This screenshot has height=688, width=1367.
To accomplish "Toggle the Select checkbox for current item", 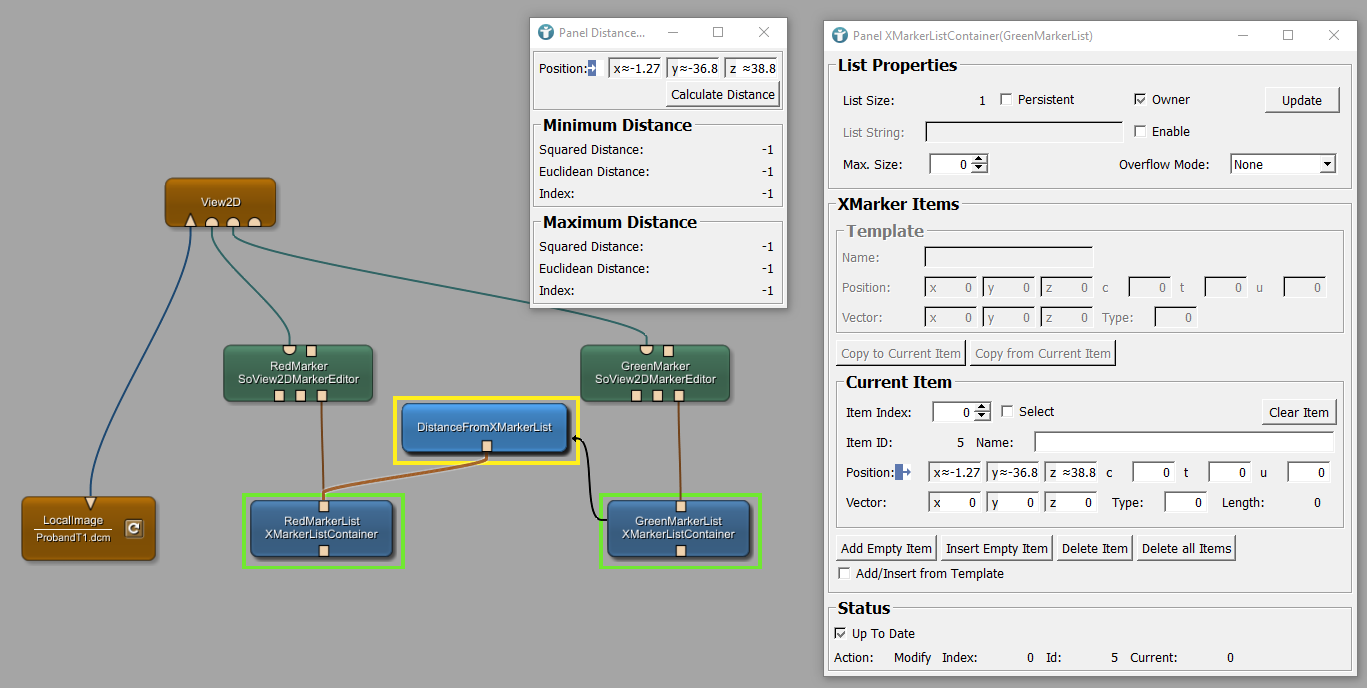I will click(x=1007, y=411).
